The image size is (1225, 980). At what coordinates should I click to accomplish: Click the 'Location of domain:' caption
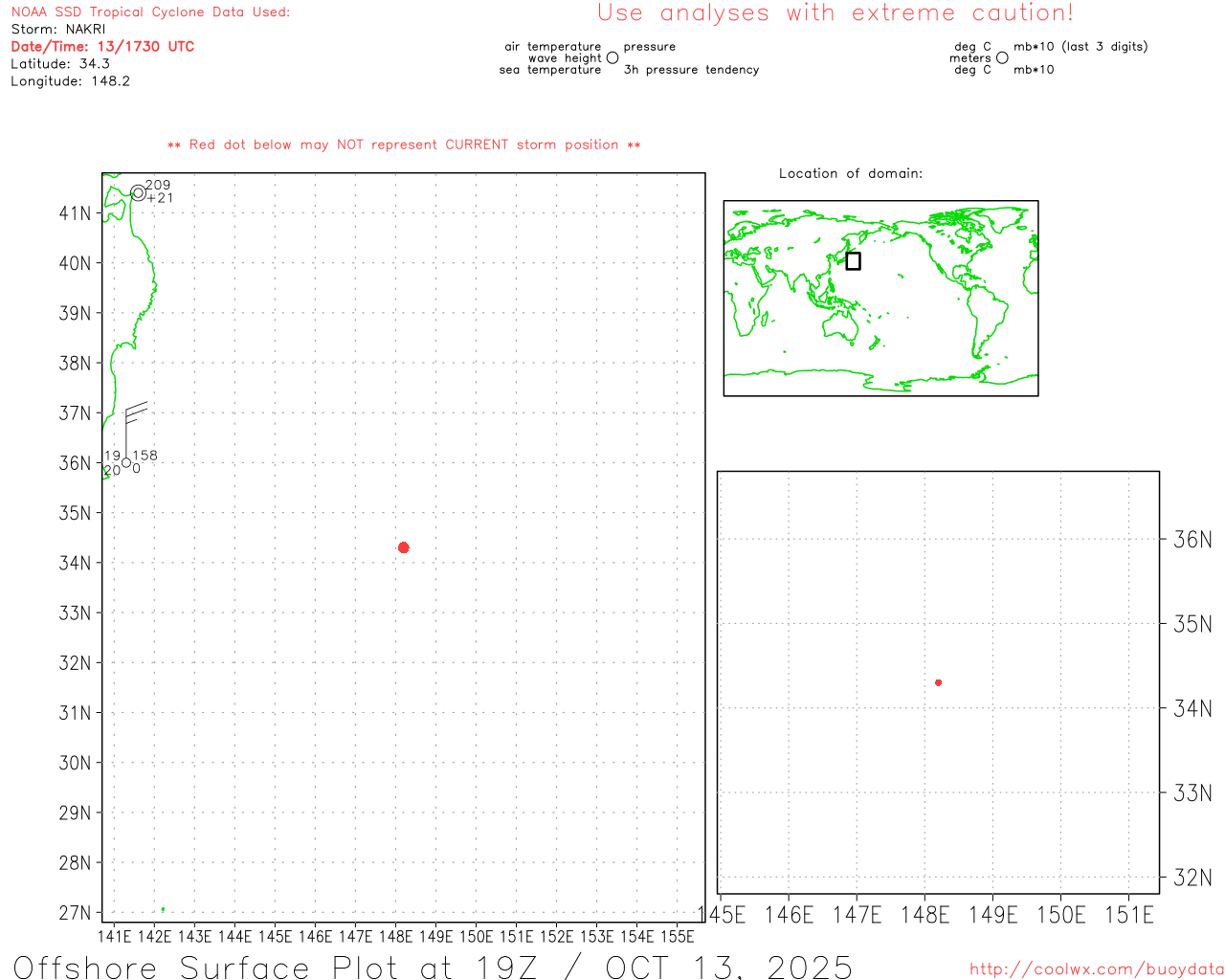pyautogui.click(x=850, y=174)
